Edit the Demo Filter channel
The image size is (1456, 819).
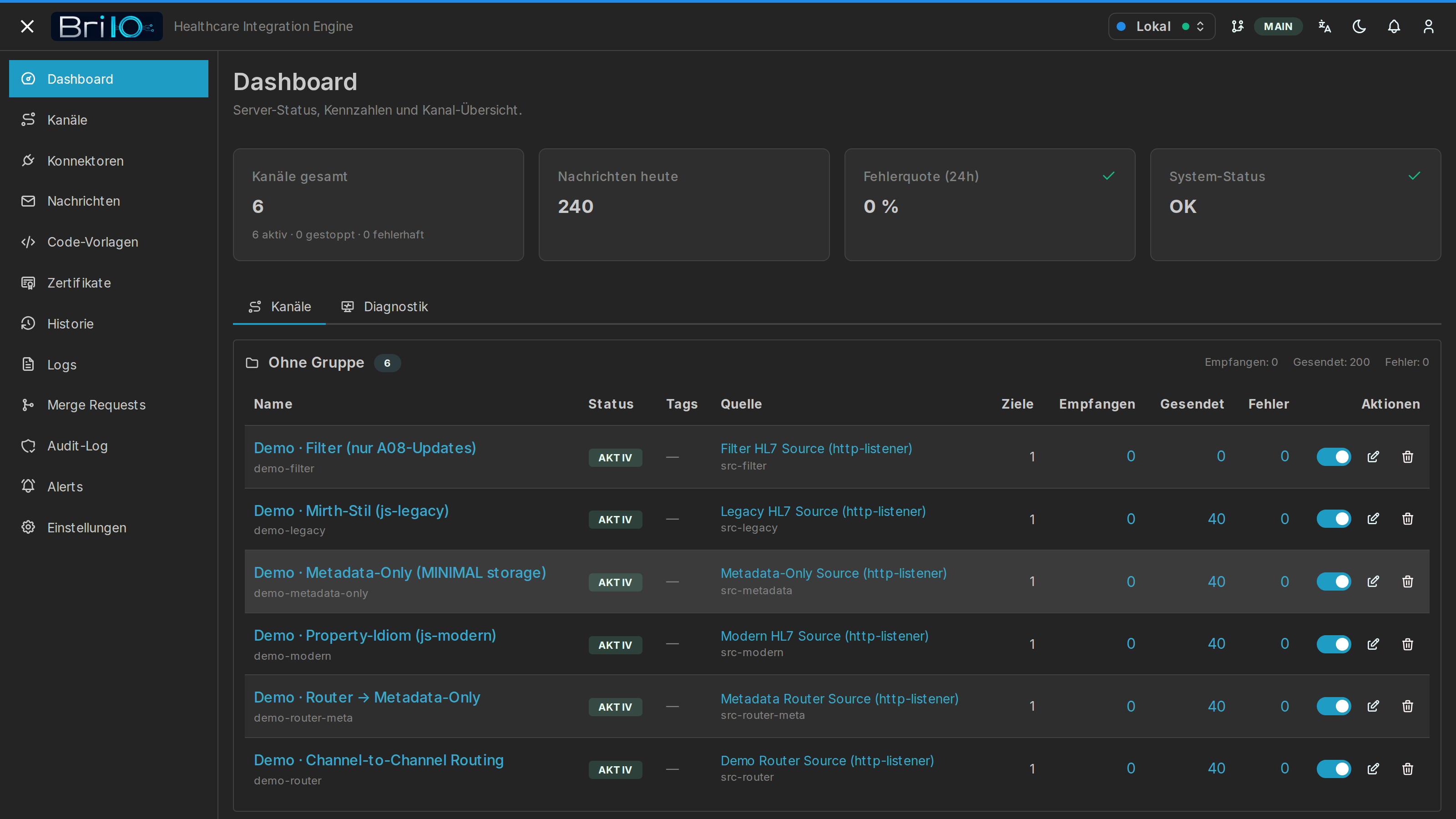pyautogui.click(x=1373, y=457)
